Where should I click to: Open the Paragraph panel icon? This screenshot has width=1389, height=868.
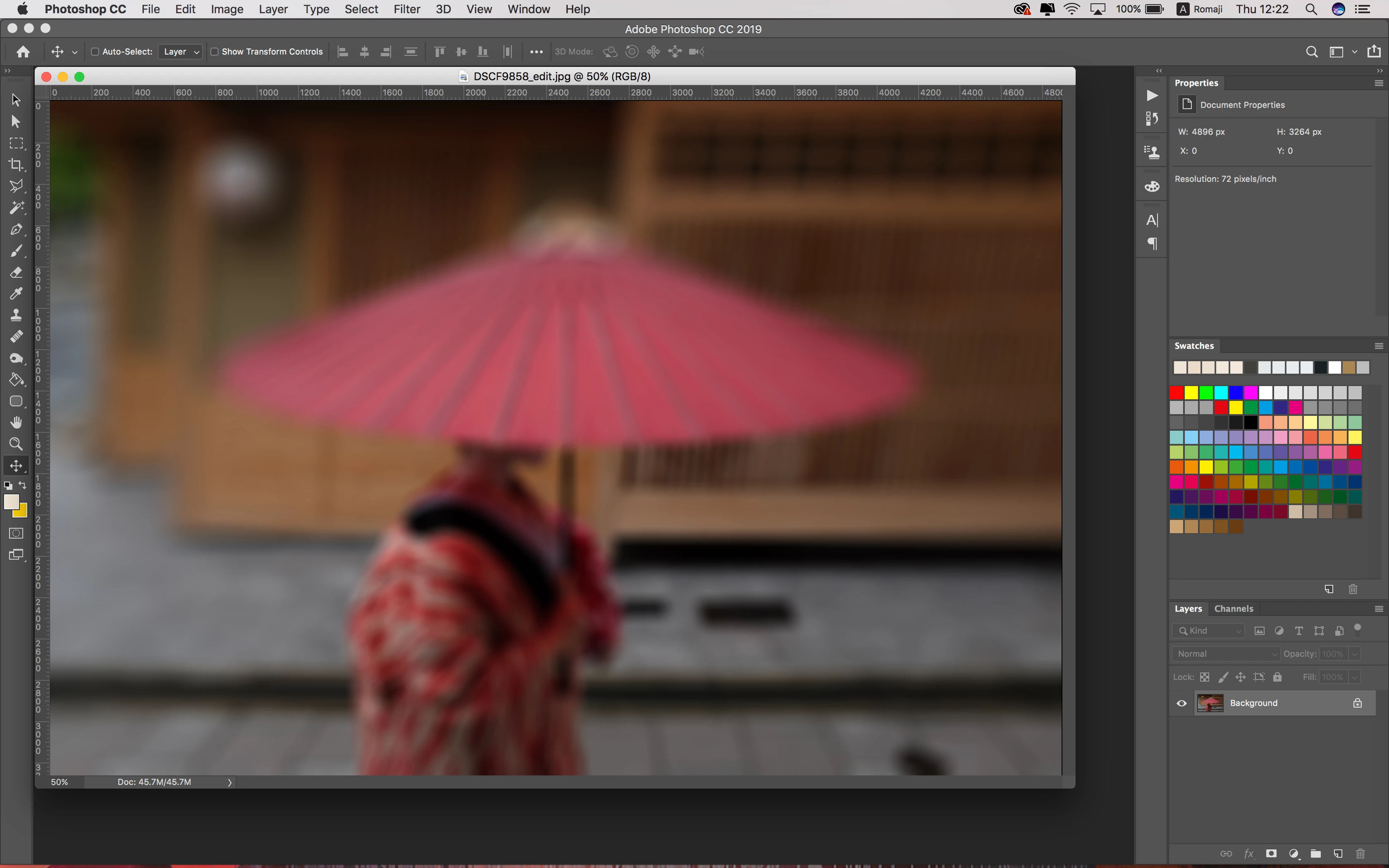1151,243
